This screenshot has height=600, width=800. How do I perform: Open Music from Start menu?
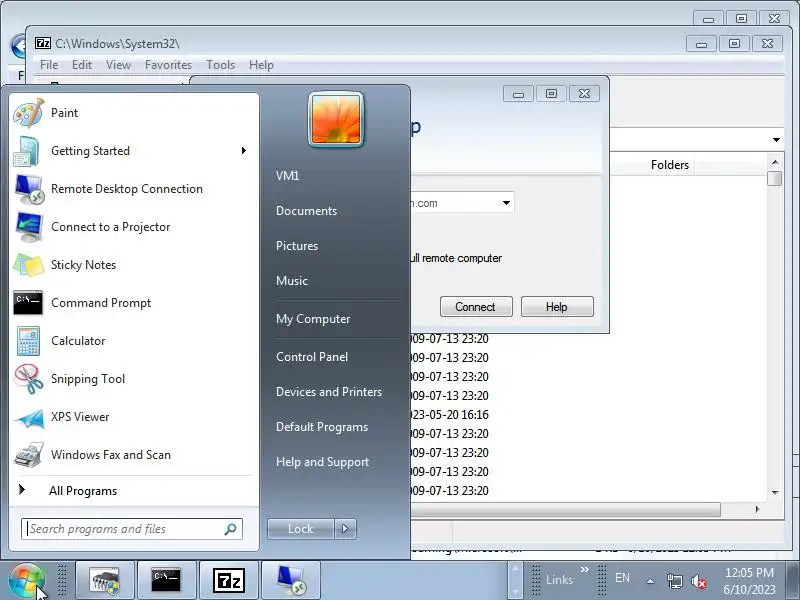pyautogui.click(x=292, y=281)
